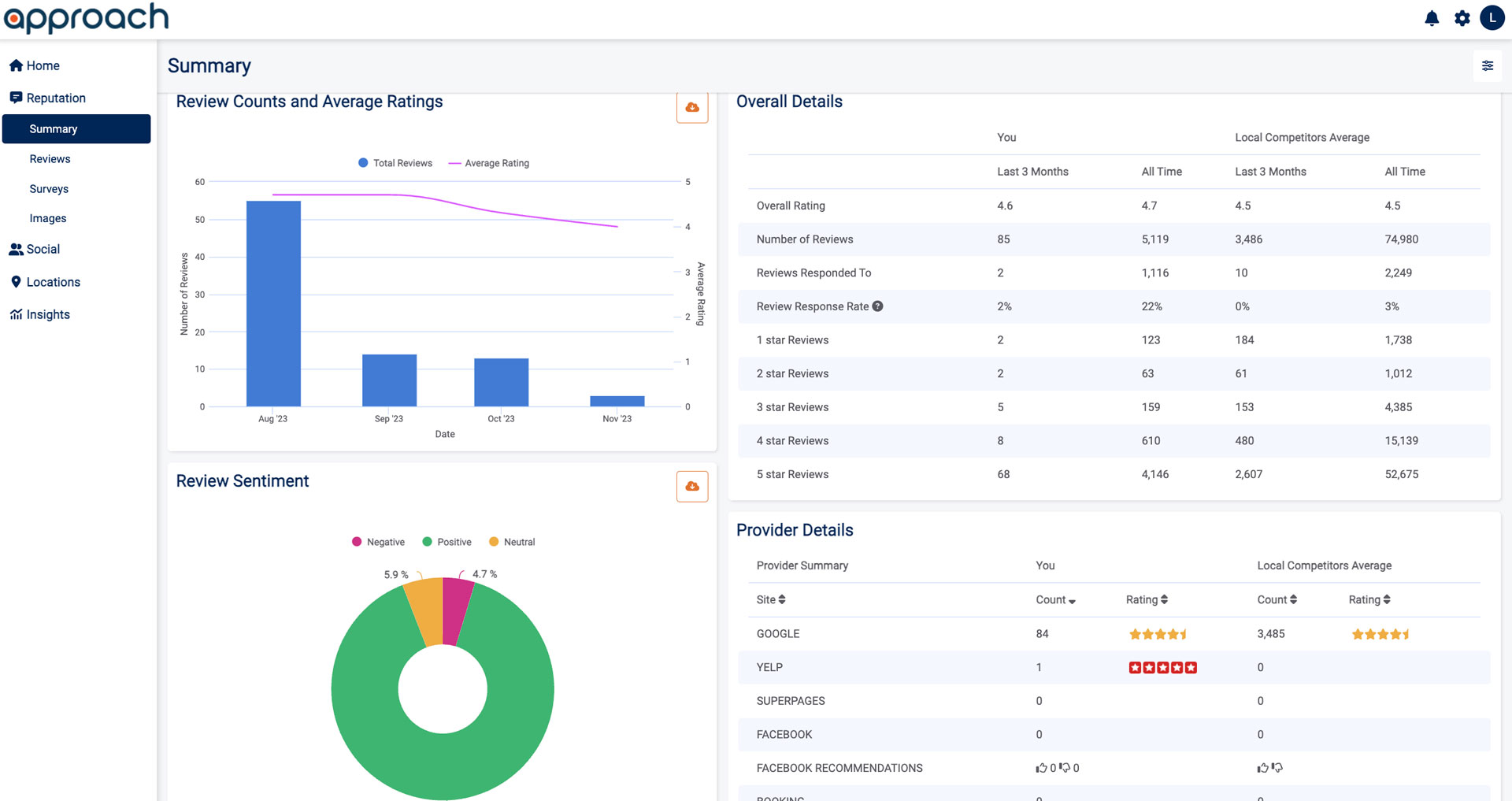The height and width of the screenshot is (801, 1512).
Task: Open the Locations section
Action: point(53,282)
